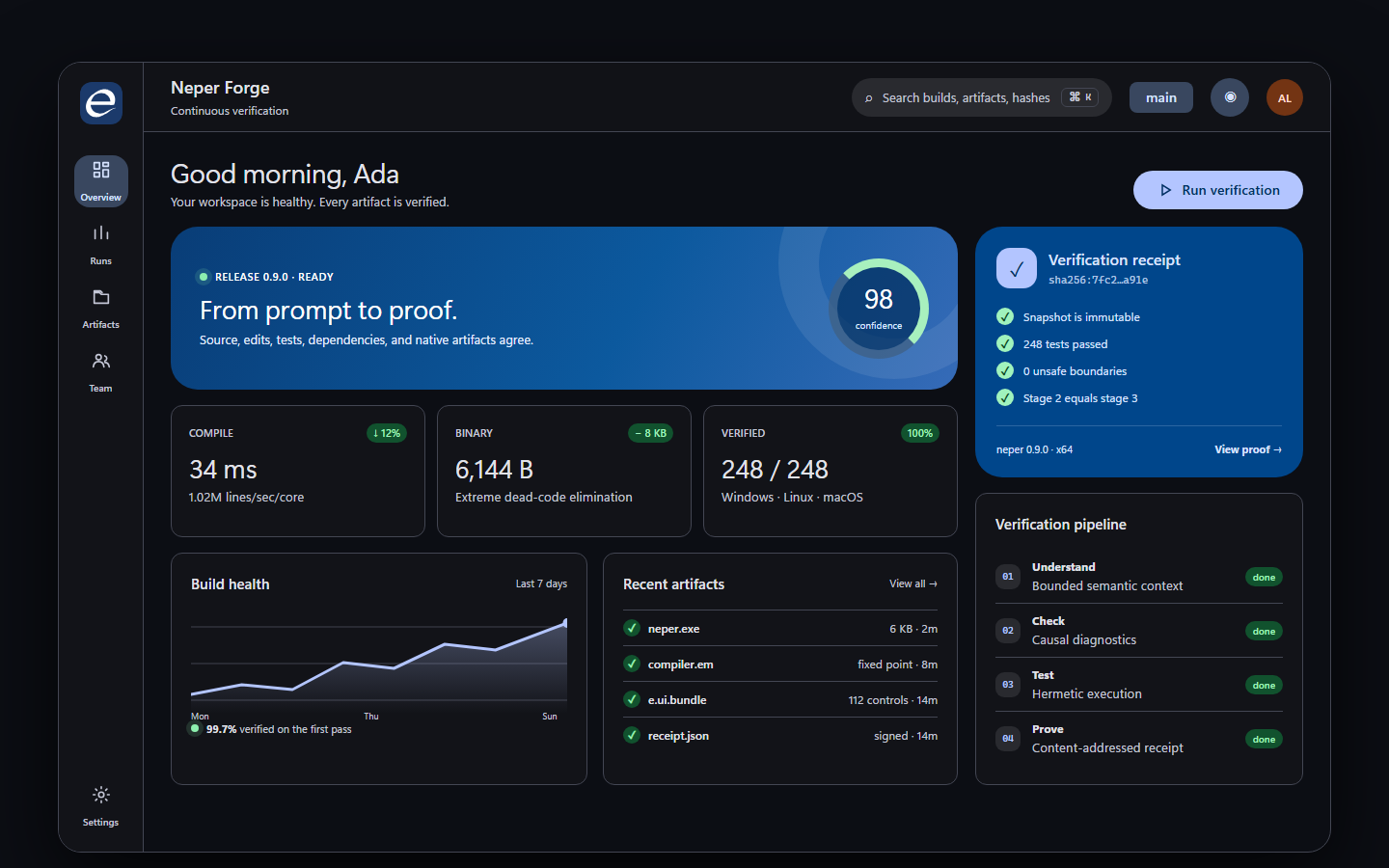Open View all recent artifacts
The image size is (1389, 868).
pyautogui.click(x=913, y=583)
